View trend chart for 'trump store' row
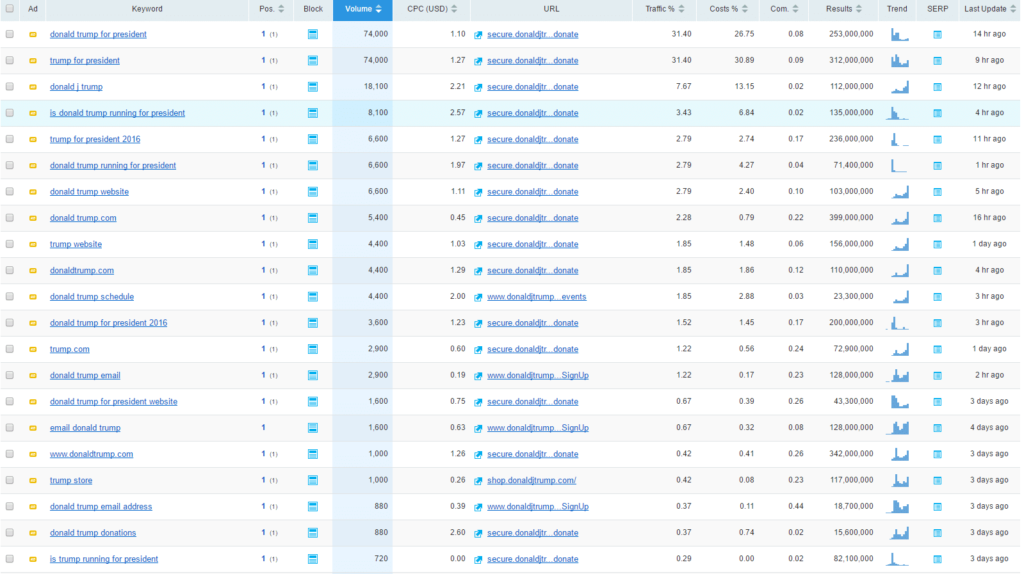This screenshot has width=1024, height=574. click(x=899, y=480)
